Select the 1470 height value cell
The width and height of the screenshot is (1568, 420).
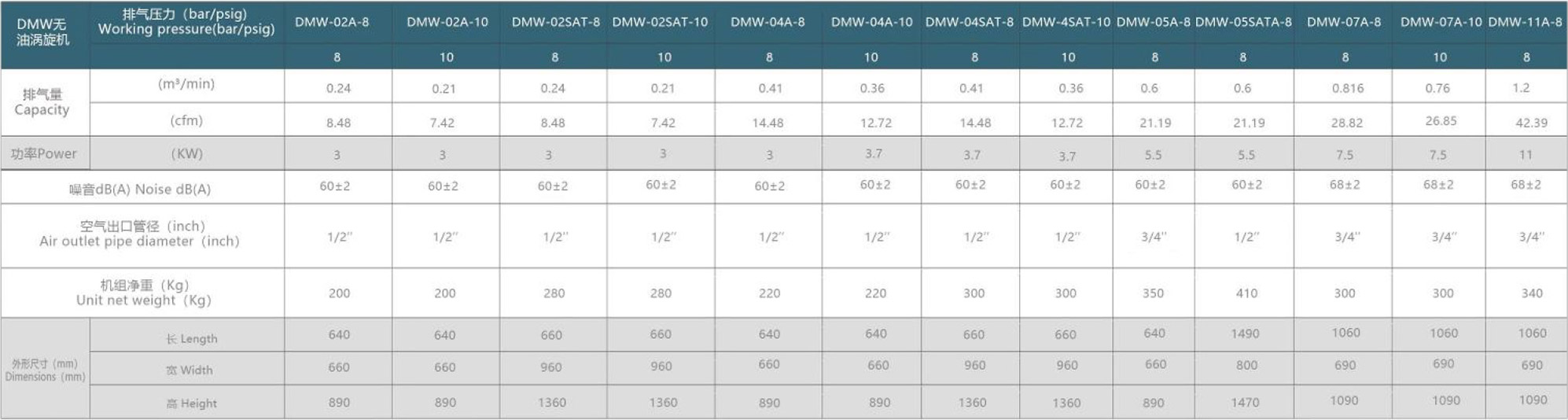coord(1245,402)
